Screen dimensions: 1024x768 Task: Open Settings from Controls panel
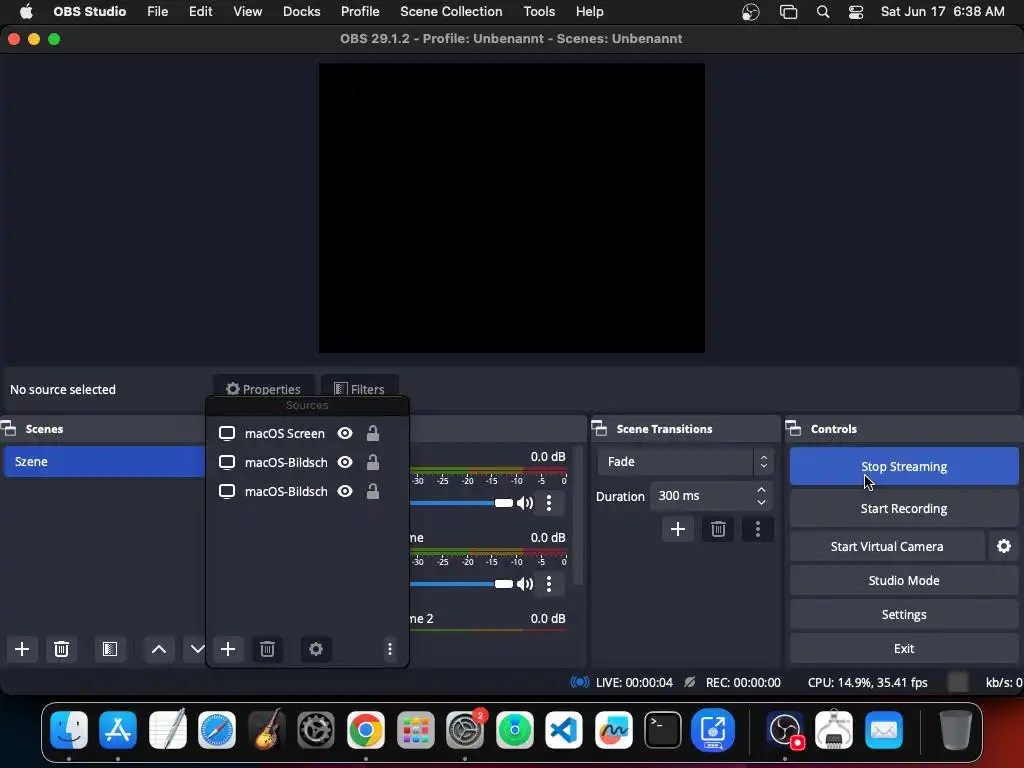click(x=904, y=615)
